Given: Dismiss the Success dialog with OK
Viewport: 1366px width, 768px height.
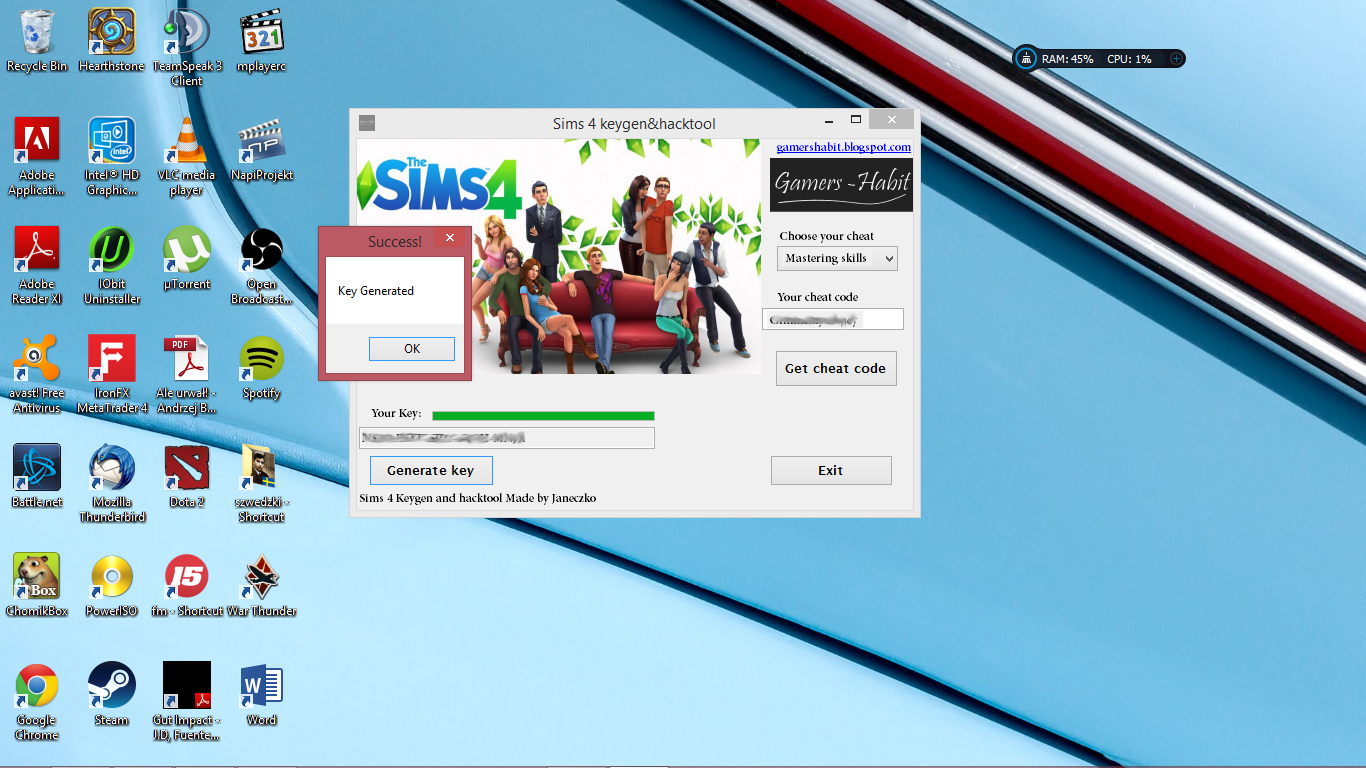Looking at the screenshot, I should pyautogui.click(x=411, y=348).
